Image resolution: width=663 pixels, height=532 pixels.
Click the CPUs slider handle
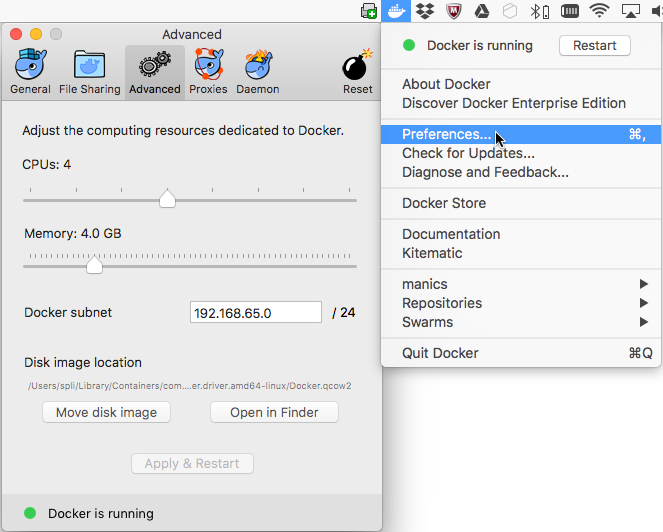[167, 198]
